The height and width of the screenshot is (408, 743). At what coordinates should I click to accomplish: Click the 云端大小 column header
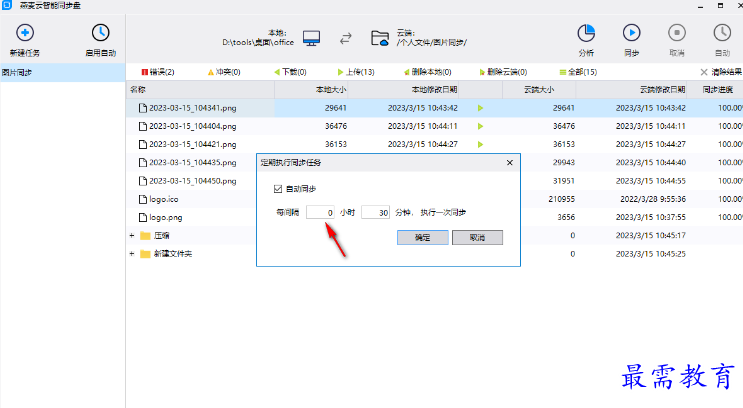click(539, 90)
